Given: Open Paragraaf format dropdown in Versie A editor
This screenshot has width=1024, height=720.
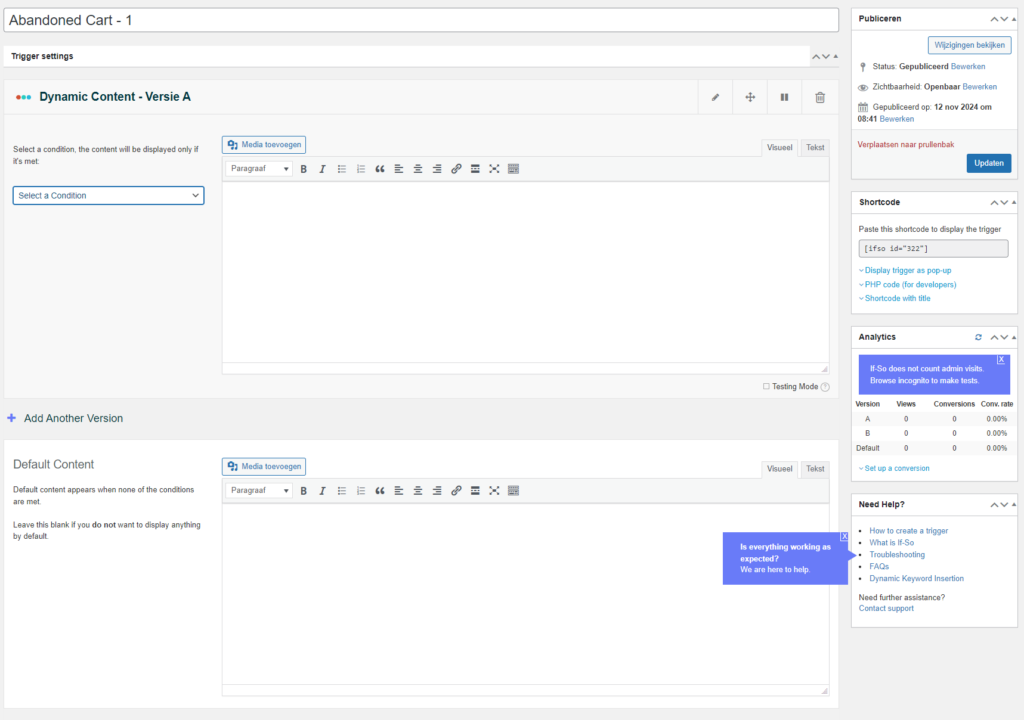Looking at the screenshot, I should point(259,169).
